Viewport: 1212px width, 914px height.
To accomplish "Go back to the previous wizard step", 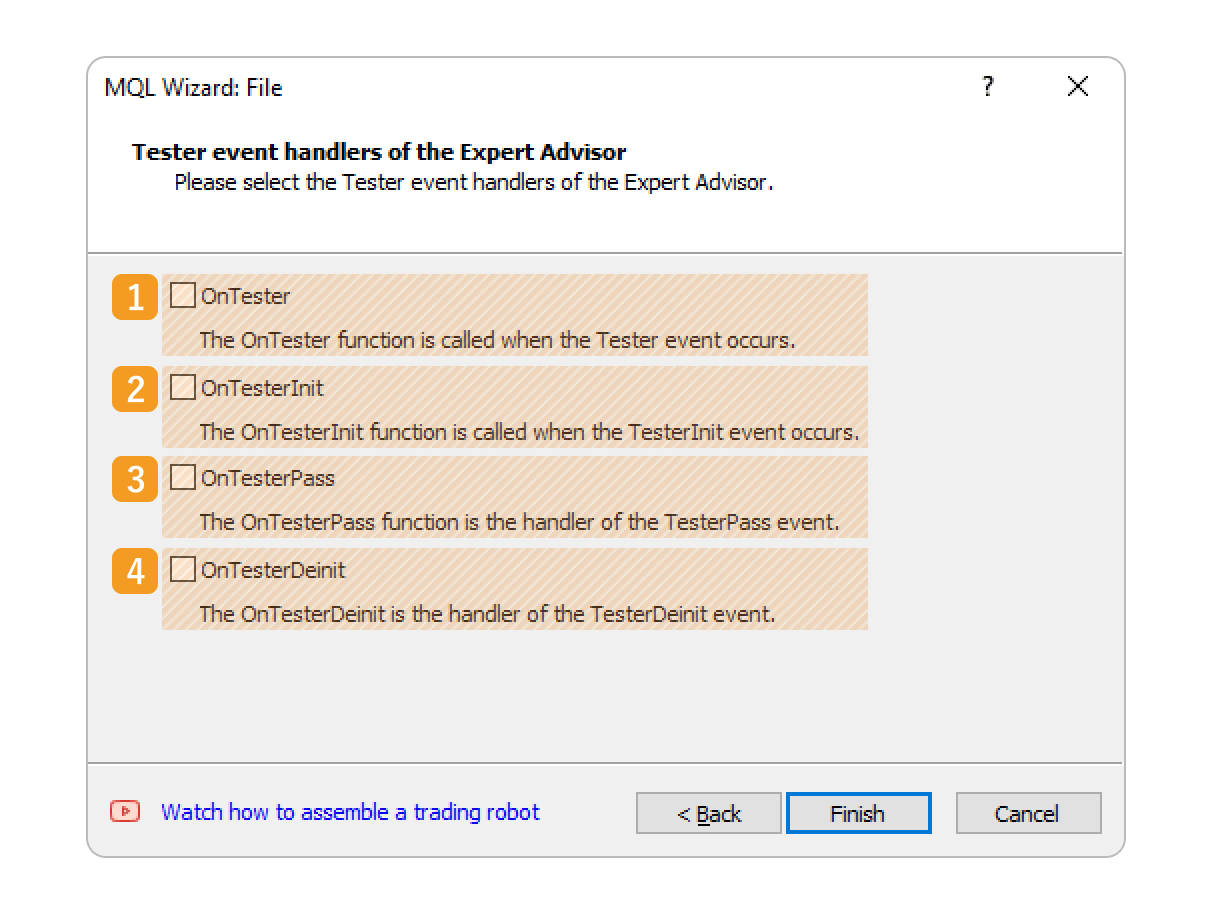I will 708,814.
